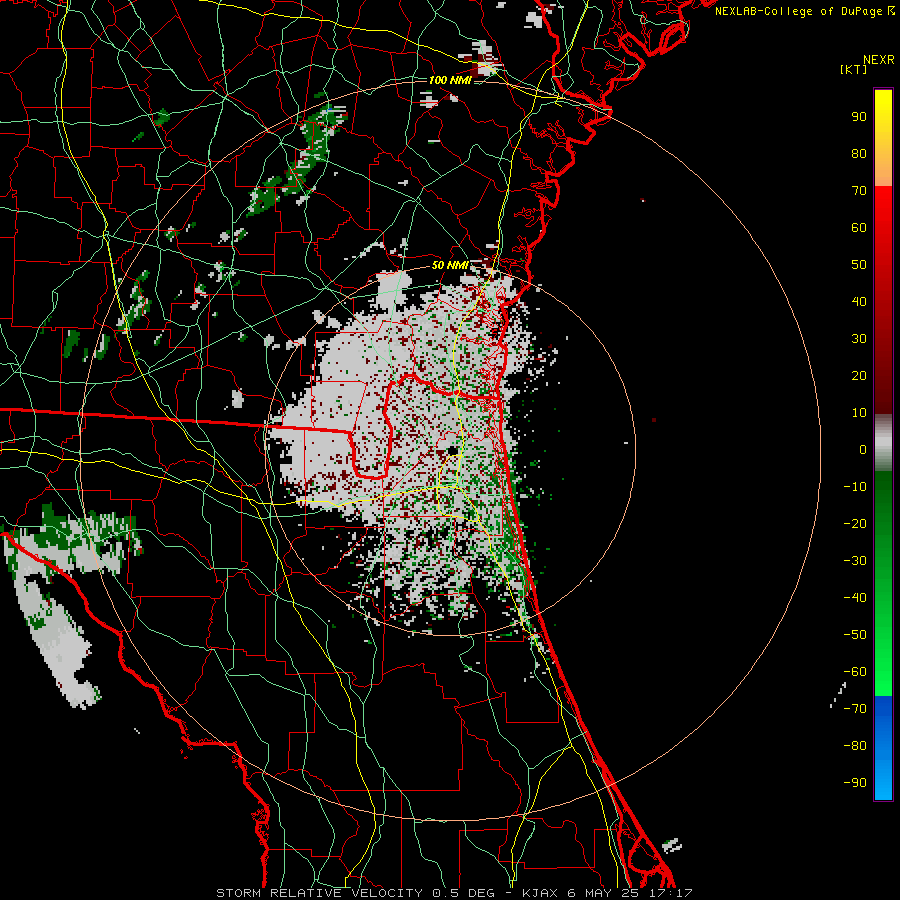Click the blue bottom section of color bar
This screenshot has width=900, height=900.
click(883, 748)
